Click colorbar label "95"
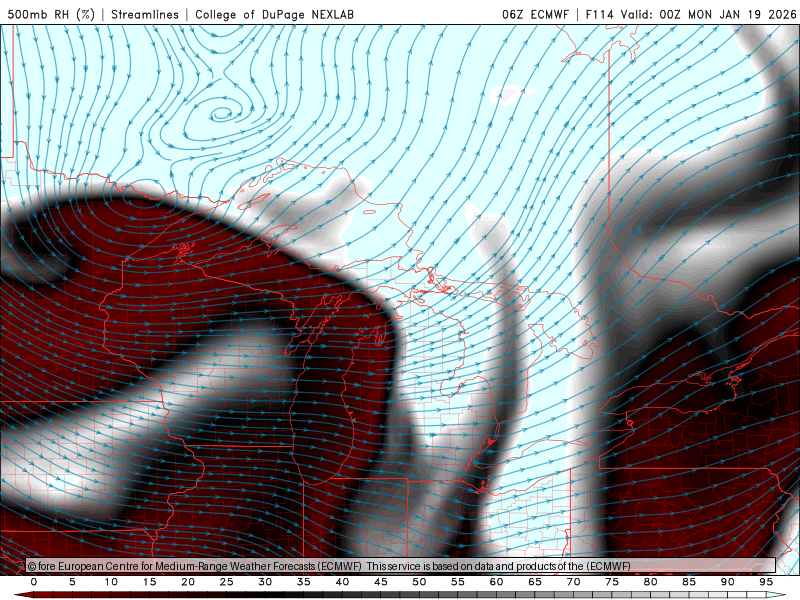800x600 pixels. tap(766, 582)
